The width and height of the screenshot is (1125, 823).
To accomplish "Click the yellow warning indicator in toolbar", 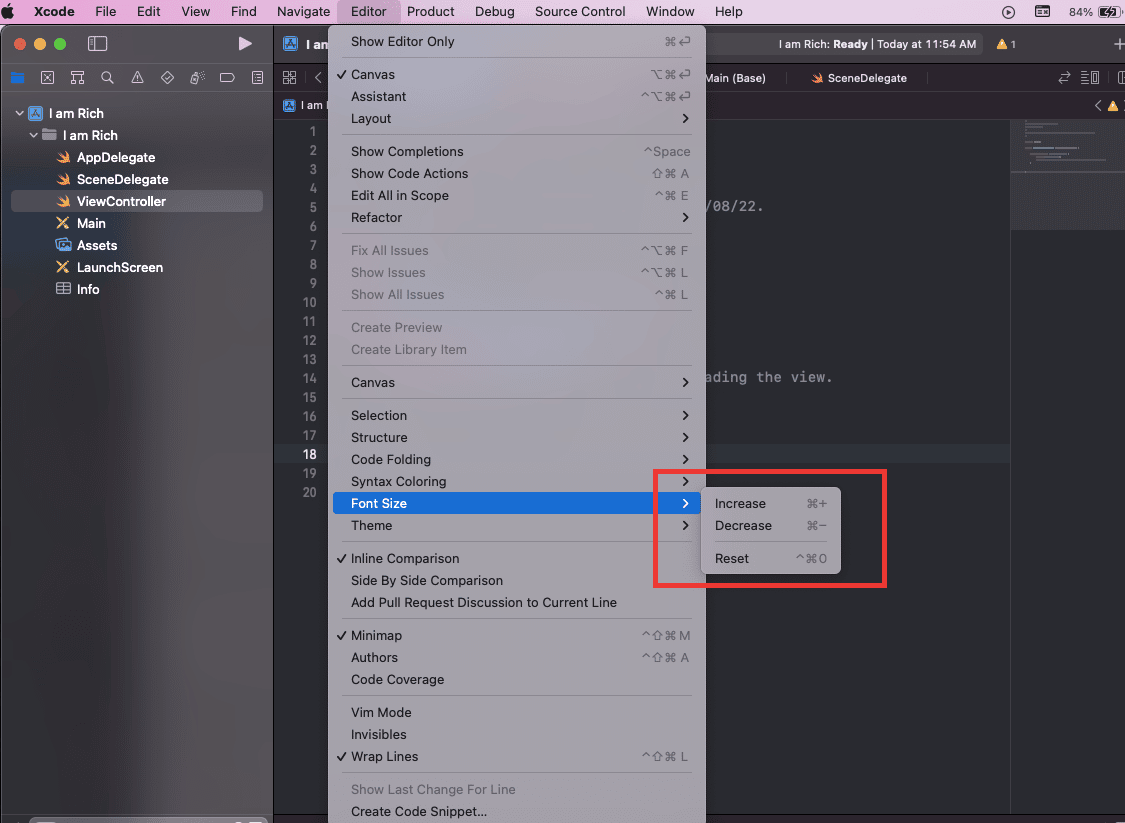I will pyautogui.click(x=1005, y=44).
